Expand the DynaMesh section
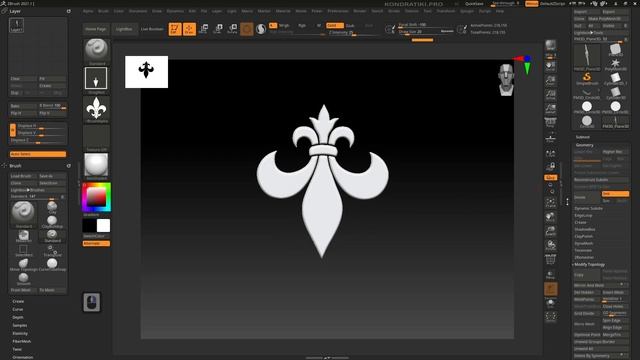 click(x=584, y=243)
